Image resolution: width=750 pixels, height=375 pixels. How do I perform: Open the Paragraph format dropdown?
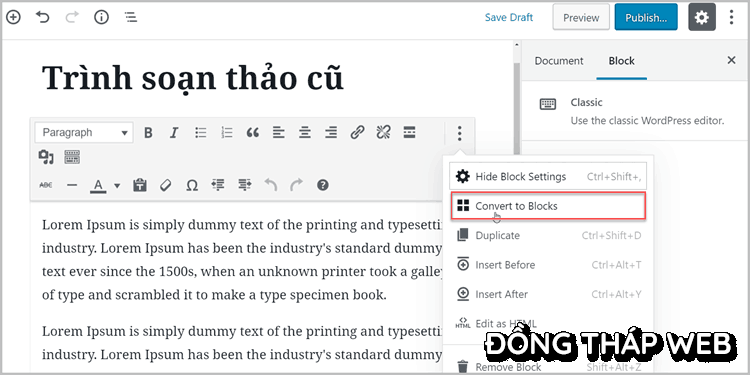click(84, 132)
